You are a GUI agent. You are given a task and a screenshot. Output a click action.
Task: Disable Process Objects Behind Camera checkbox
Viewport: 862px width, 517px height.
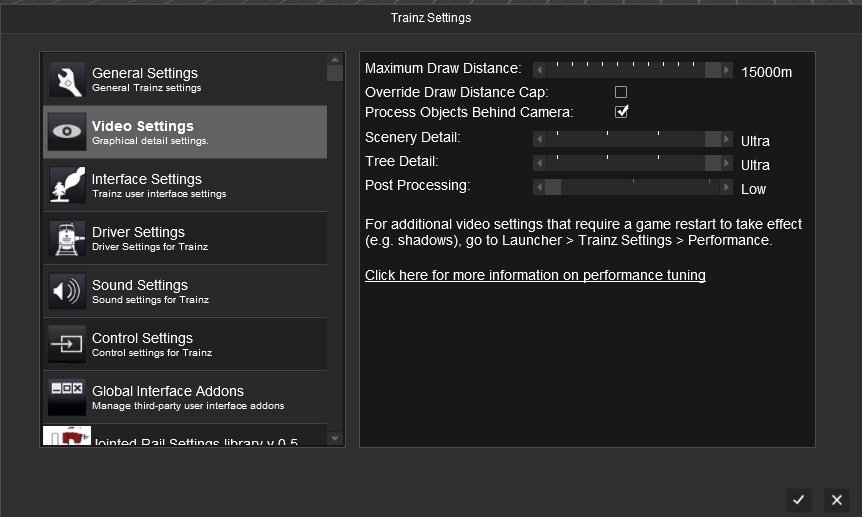coord(621,112)
